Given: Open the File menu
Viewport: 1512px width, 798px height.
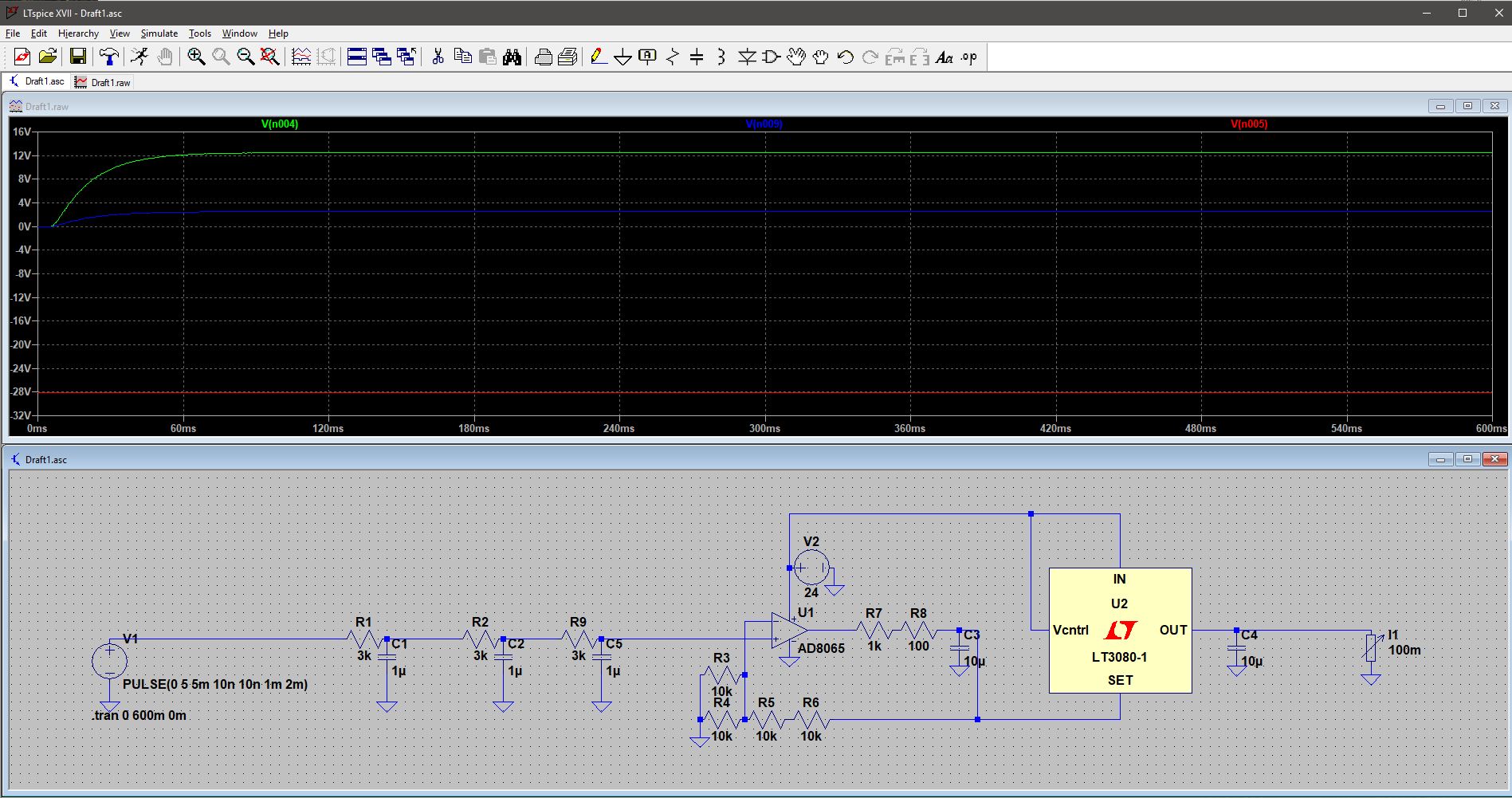Looking at the screenshot, I should pyautogui.click(x=13, y=33).
